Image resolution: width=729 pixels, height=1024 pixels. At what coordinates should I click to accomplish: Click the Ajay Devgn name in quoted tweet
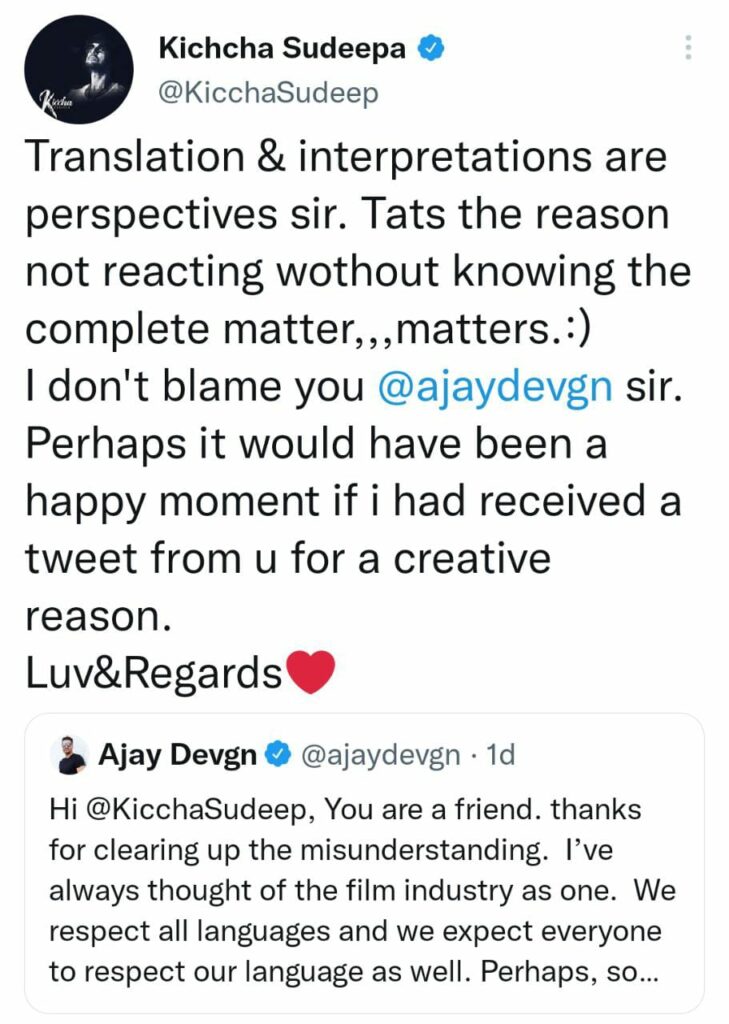(x=177, y=754)
